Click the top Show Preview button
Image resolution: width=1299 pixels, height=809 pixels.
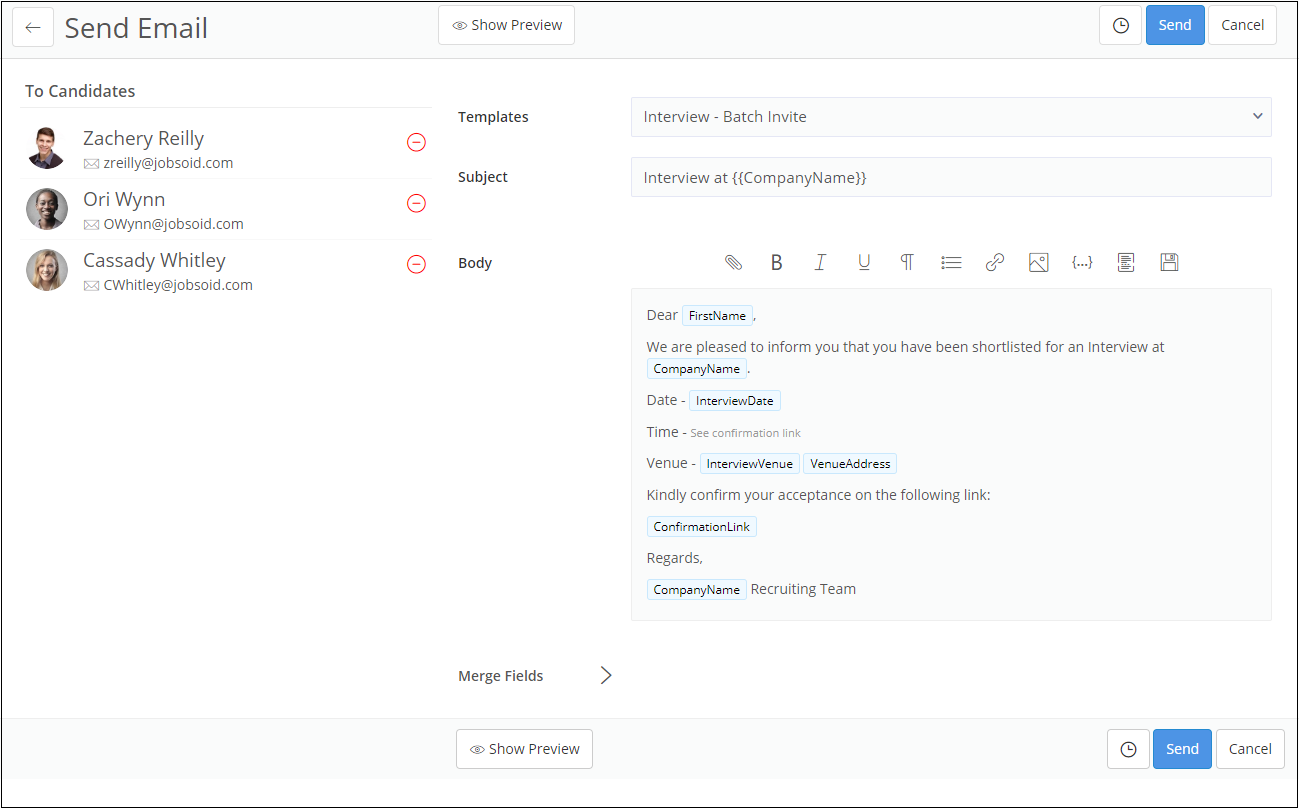click(506, 26)
